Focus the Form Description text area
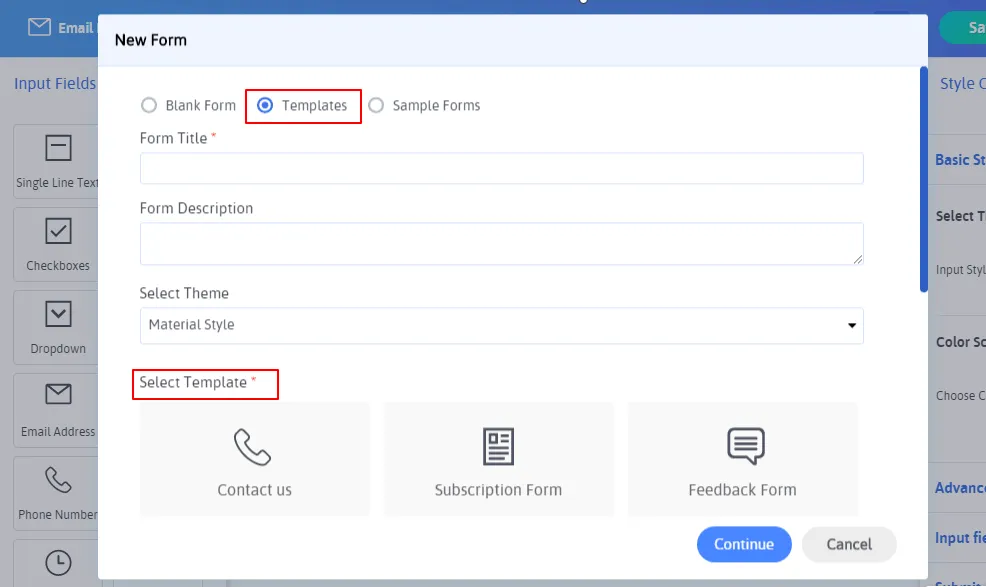 (x=501, y=243)
